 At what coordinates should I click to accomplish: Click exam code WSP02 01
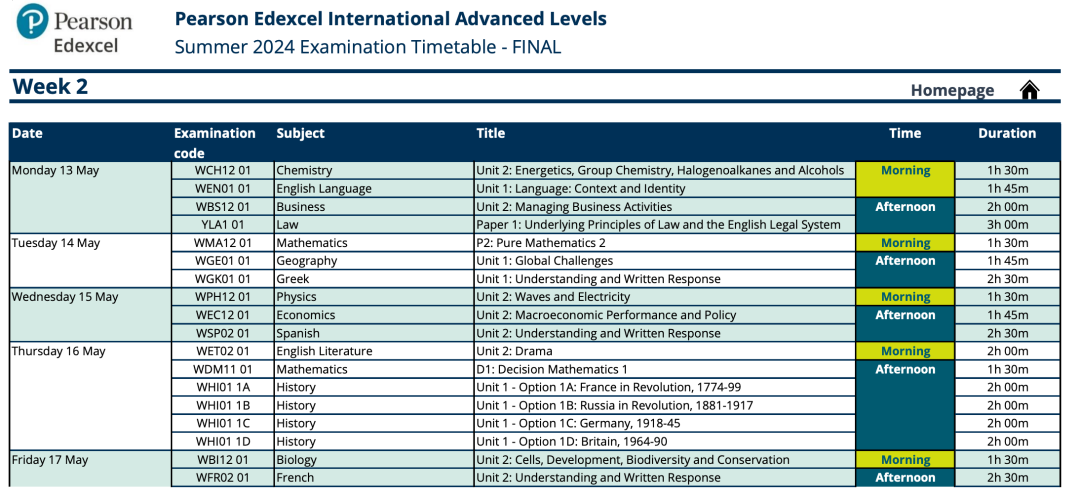click(x=222, y=333)
